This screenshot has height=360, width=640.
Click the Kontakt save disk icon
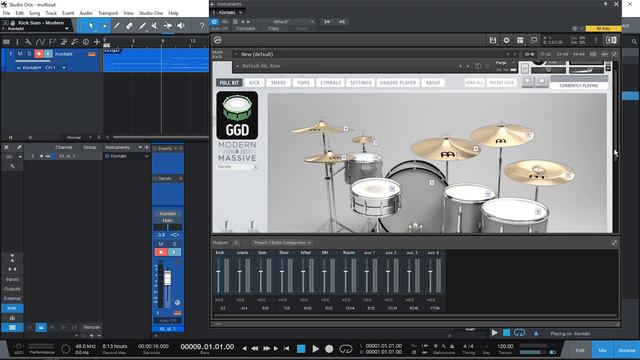click(493, 40)
